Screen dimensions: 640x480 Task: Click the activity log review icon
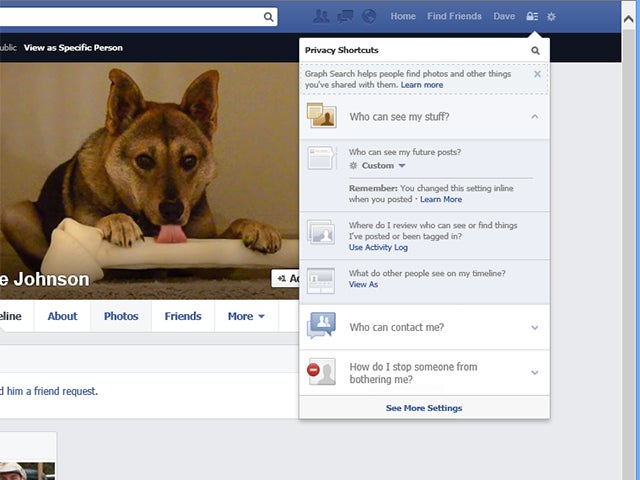pyautogui.click(x=321, y=232)
